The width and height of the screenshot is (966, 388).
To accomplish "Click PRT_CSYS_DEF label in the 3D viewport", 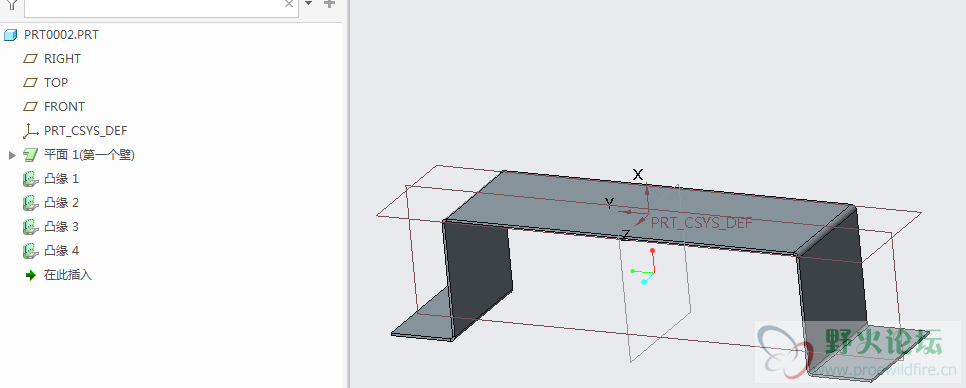I will click(x=702, y=223).
